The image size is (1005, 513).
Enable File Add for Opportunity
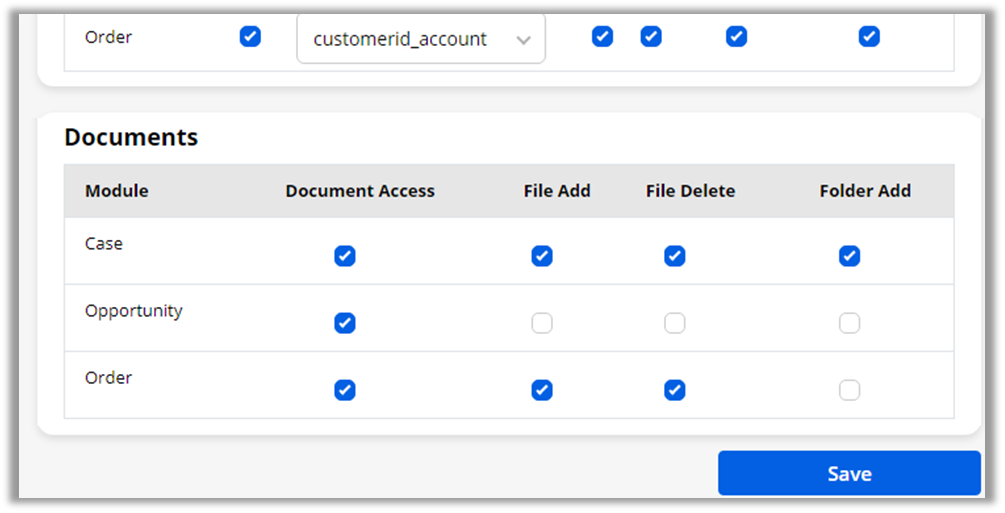click(542, 323)
